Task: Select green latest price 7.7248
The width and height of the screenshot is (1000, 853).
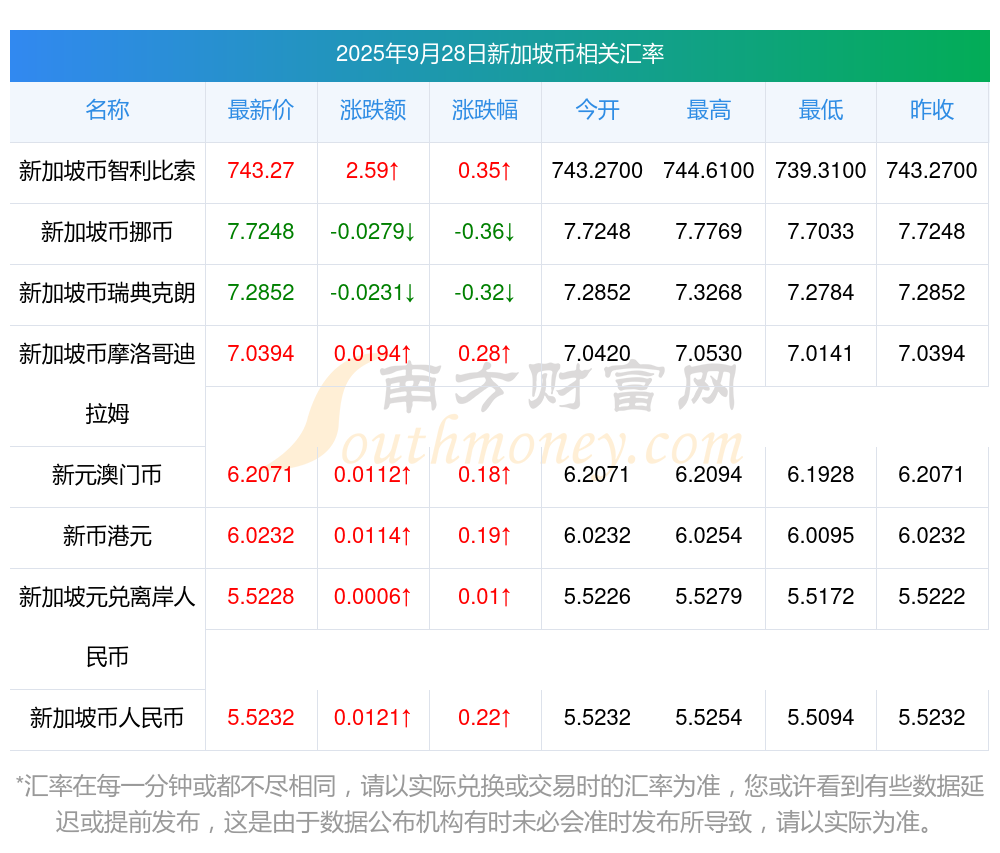Action: click(x=260, y=231)
